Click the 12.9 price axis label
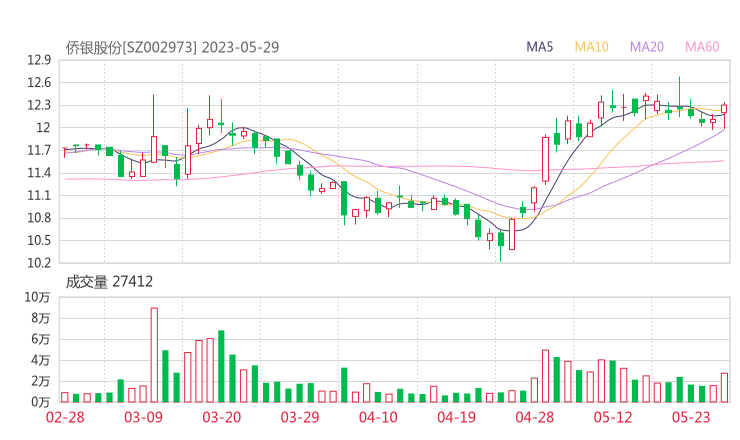Viewport: 740px width, 440px height. point(39,60)
